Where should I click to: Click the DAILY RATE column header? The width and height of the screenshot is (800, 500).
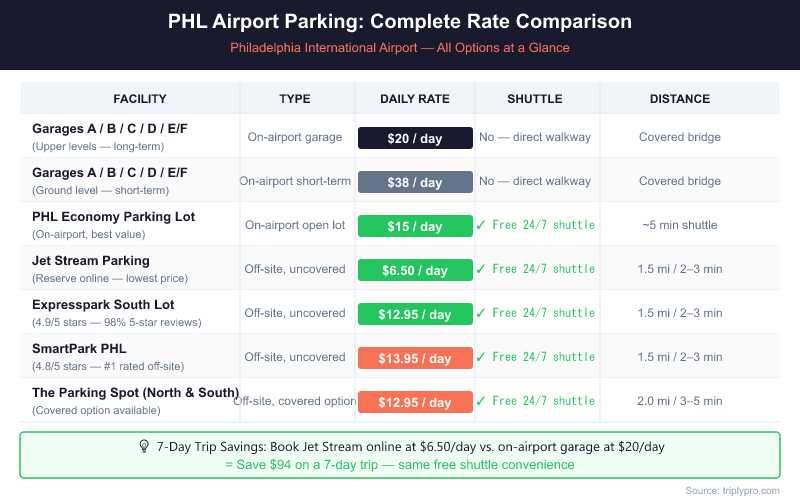[x=415, y=99]
